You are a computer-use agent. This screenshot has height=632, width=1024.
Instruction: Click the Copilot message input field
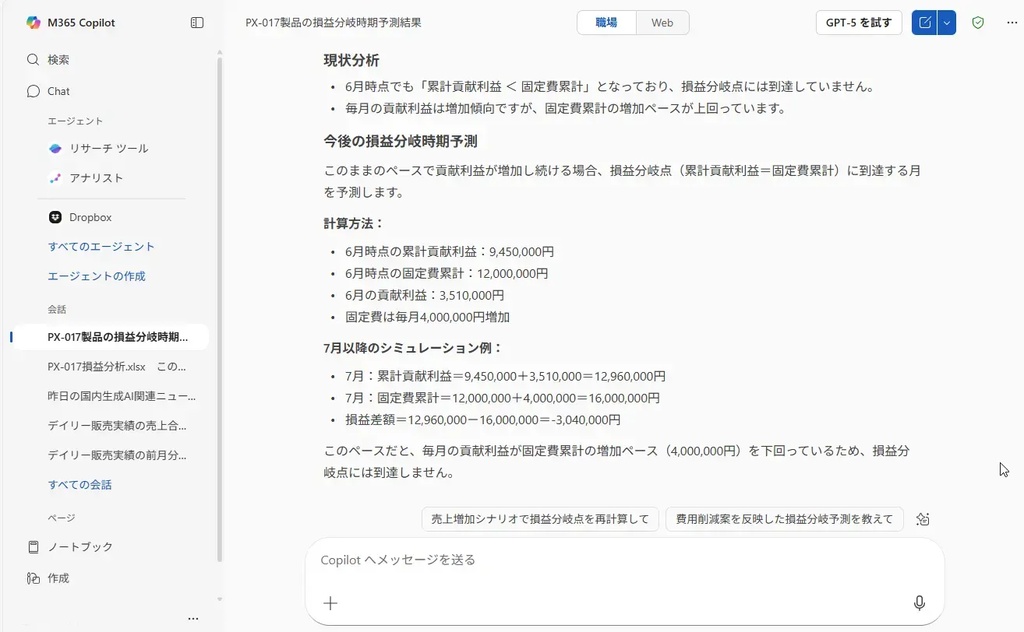[x=610, y=560]
